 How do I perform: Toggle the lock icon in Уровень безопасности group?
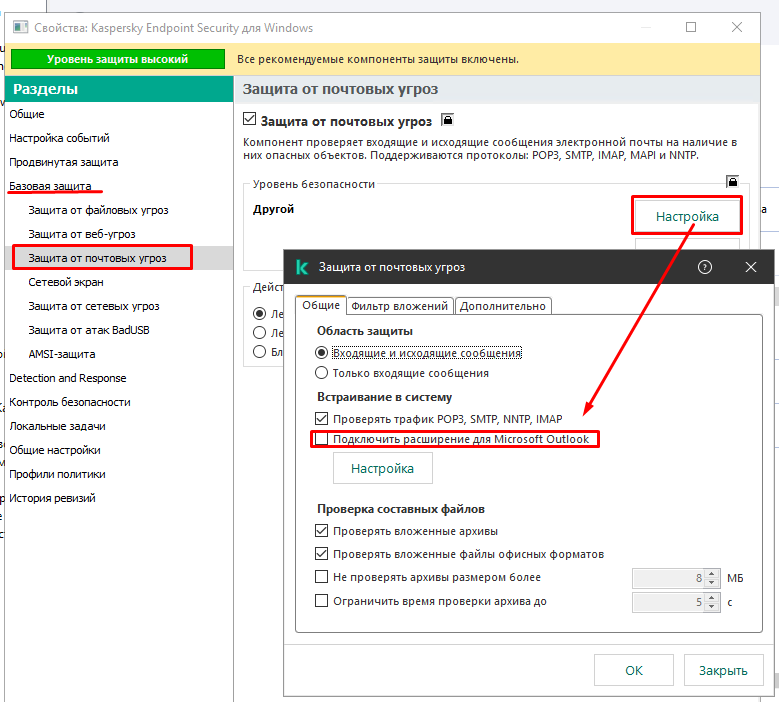point(732,181)
